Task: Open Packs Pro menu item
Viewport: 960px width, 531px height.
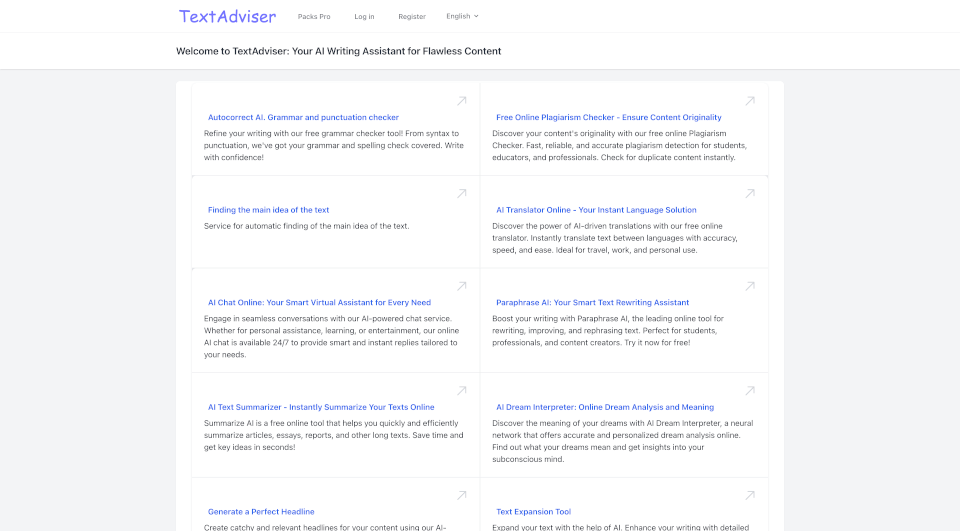Action: click(x=314, y=17)
